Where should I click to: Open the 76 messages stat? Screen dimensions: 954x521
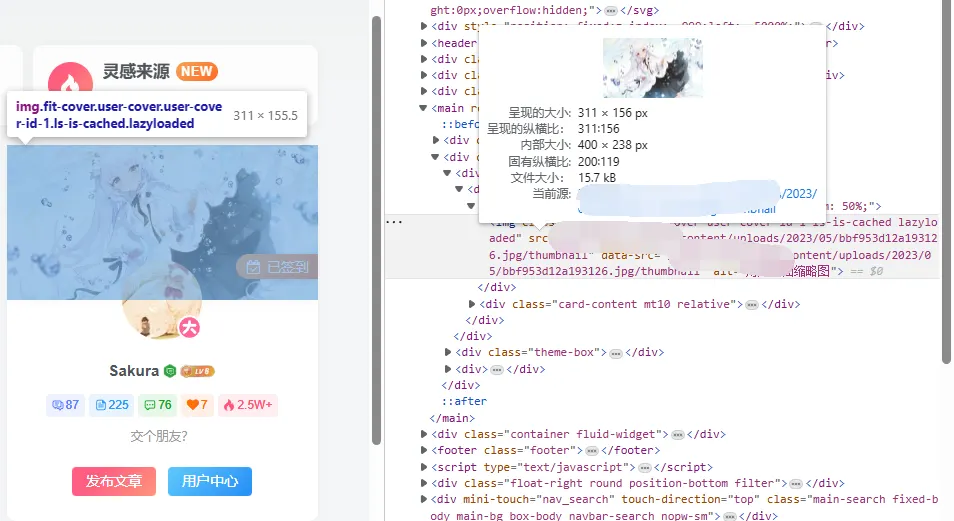(x=158, y=405)
